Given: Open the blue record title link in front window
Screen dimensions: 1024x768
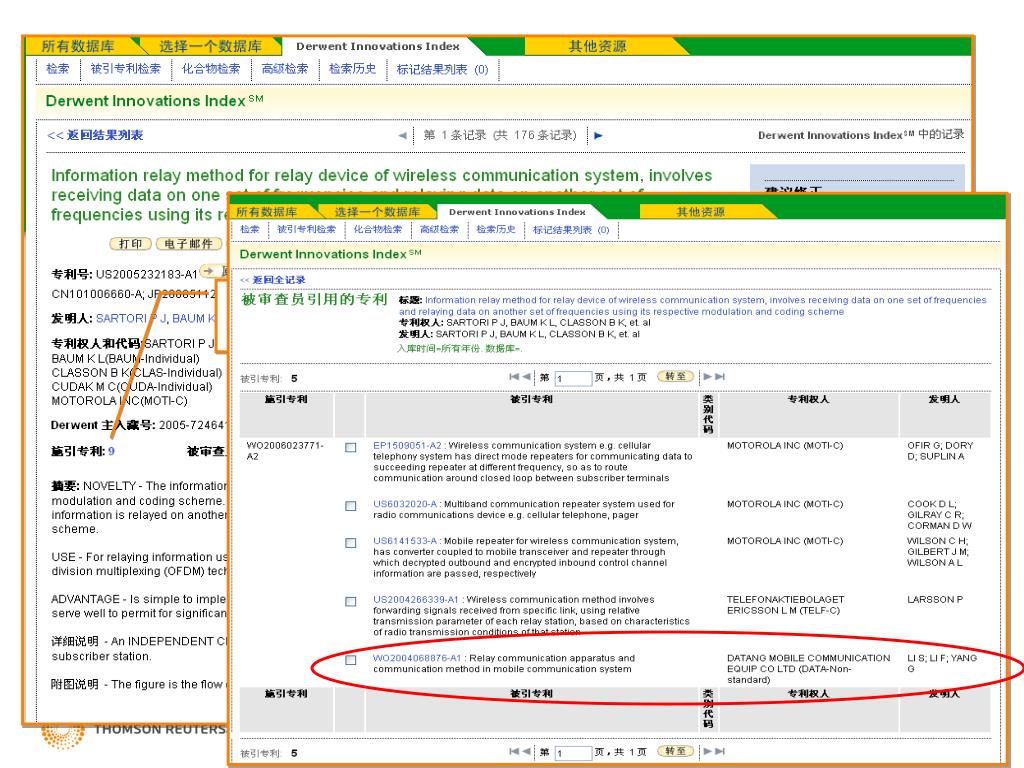Looking at the screenshot, I should click(x=693, y=306).
